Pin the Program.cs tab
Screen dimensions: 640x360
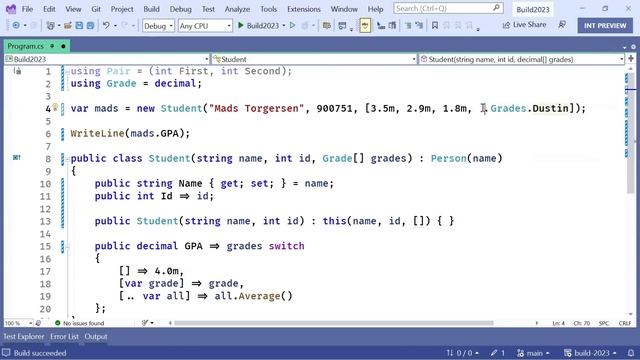click(52, 46)
